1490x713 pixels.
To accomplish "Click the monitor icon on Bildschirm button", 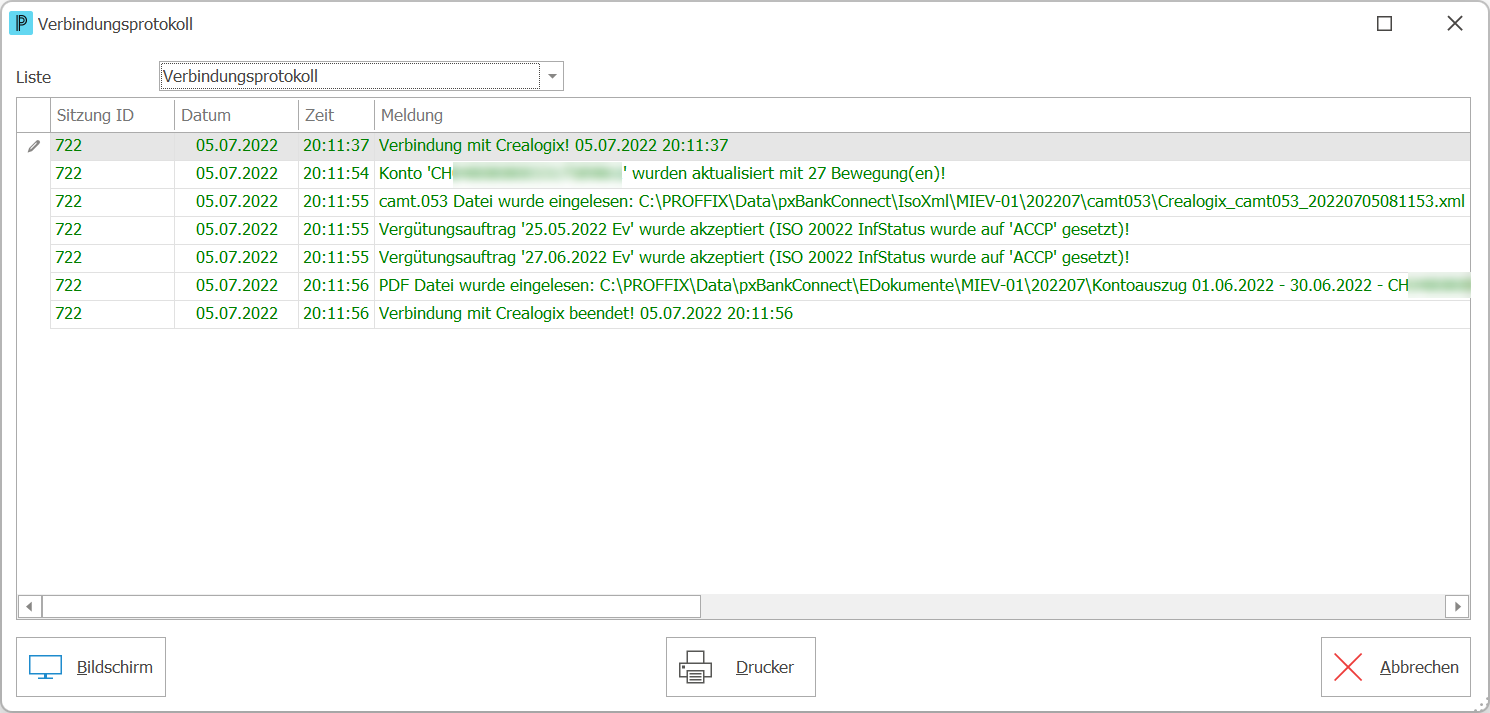I will [x=46, y=667].
